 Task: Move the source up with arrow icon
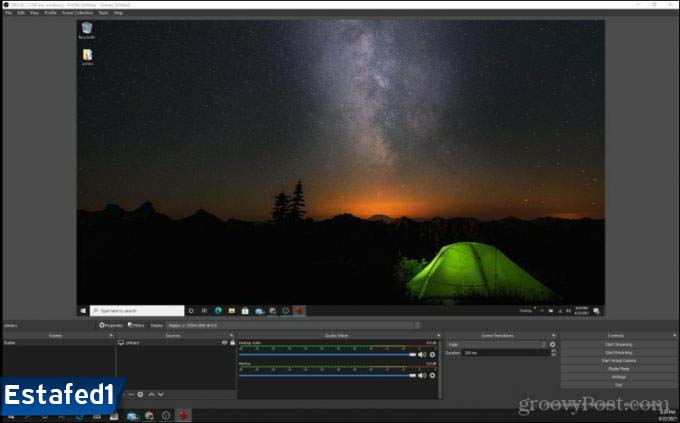click(151, 394)
